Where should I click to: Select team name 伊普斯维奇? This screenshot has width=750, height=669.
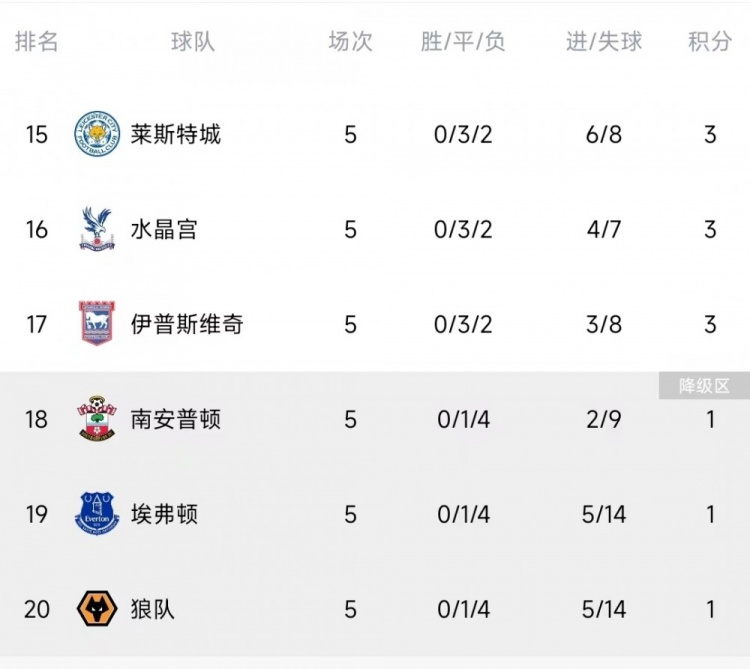[187, 324]
